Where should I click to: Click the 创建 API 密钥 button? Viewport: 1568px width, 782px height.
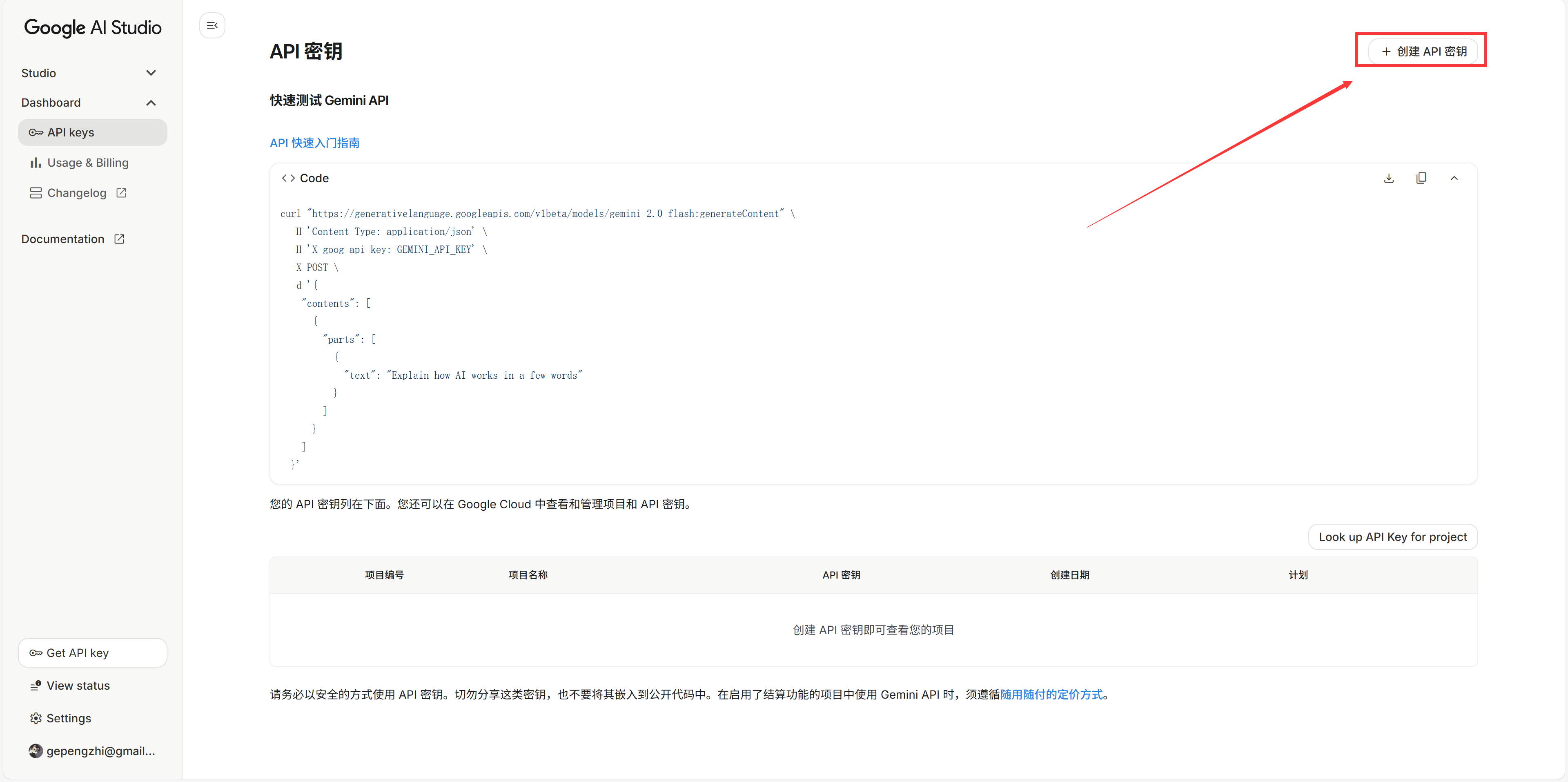click(x=1423, y=51)
